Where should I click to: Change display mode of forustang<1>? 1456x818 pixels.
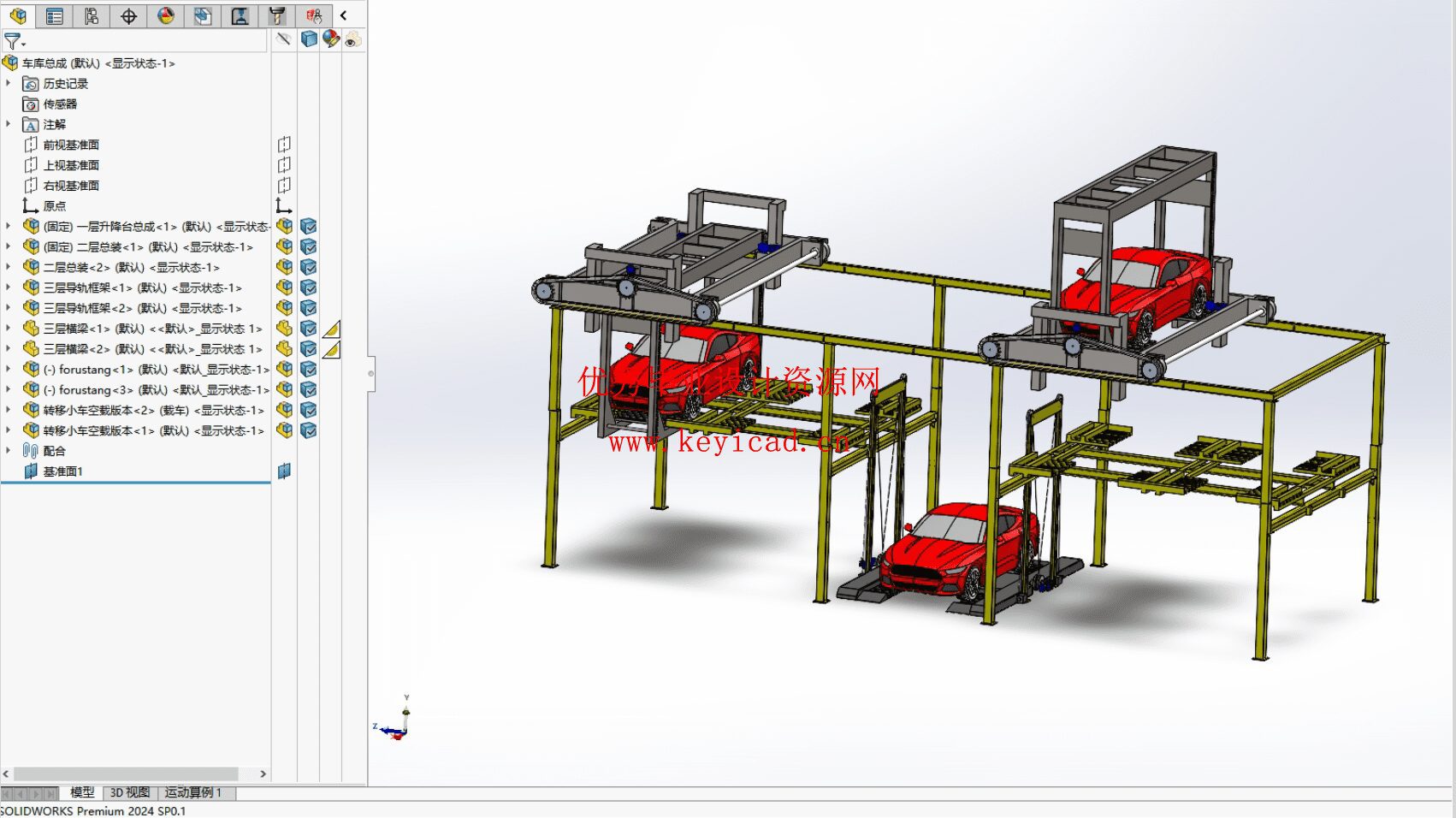pos(309,369)
